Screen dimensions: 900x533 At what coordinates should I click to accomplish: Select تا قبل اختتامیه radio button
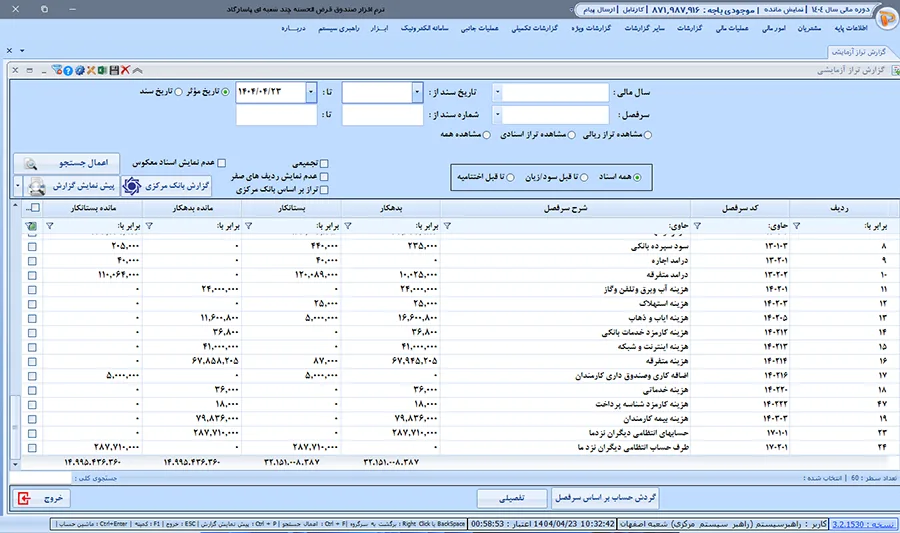(x=510, y=177)
